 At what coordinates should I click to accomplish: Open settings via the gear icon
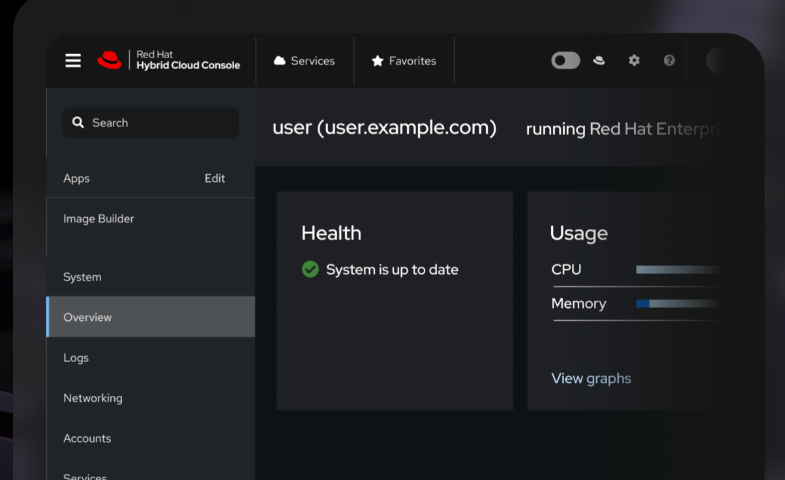[x=634, y=61]
